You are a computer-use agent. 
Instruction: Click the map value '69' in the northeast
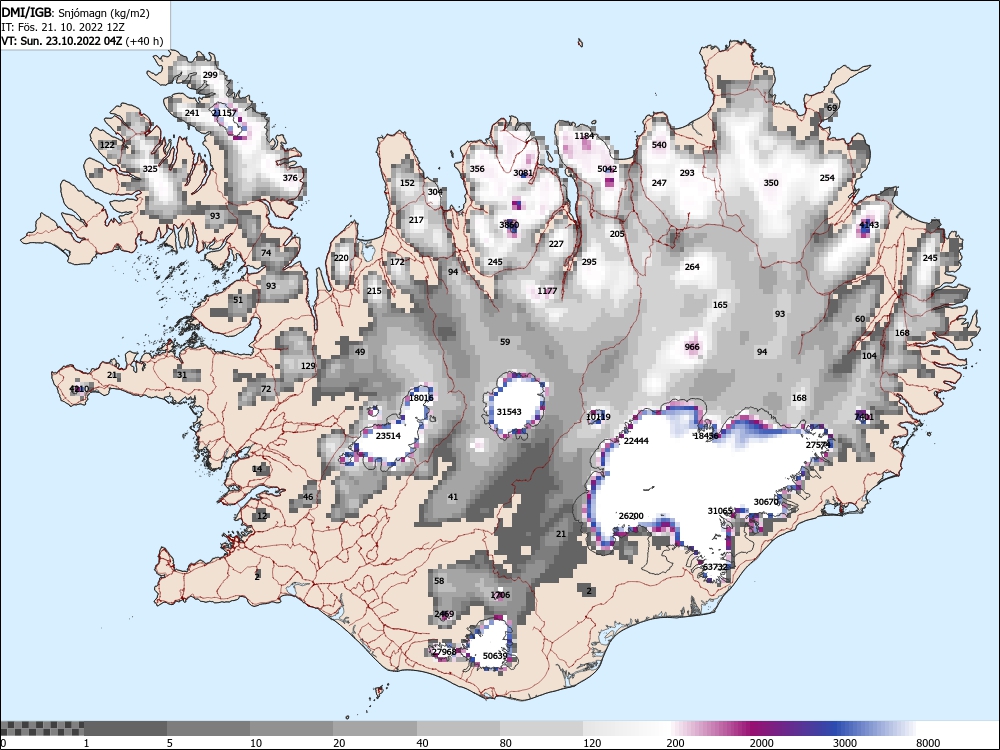click(x=832, y=108)
